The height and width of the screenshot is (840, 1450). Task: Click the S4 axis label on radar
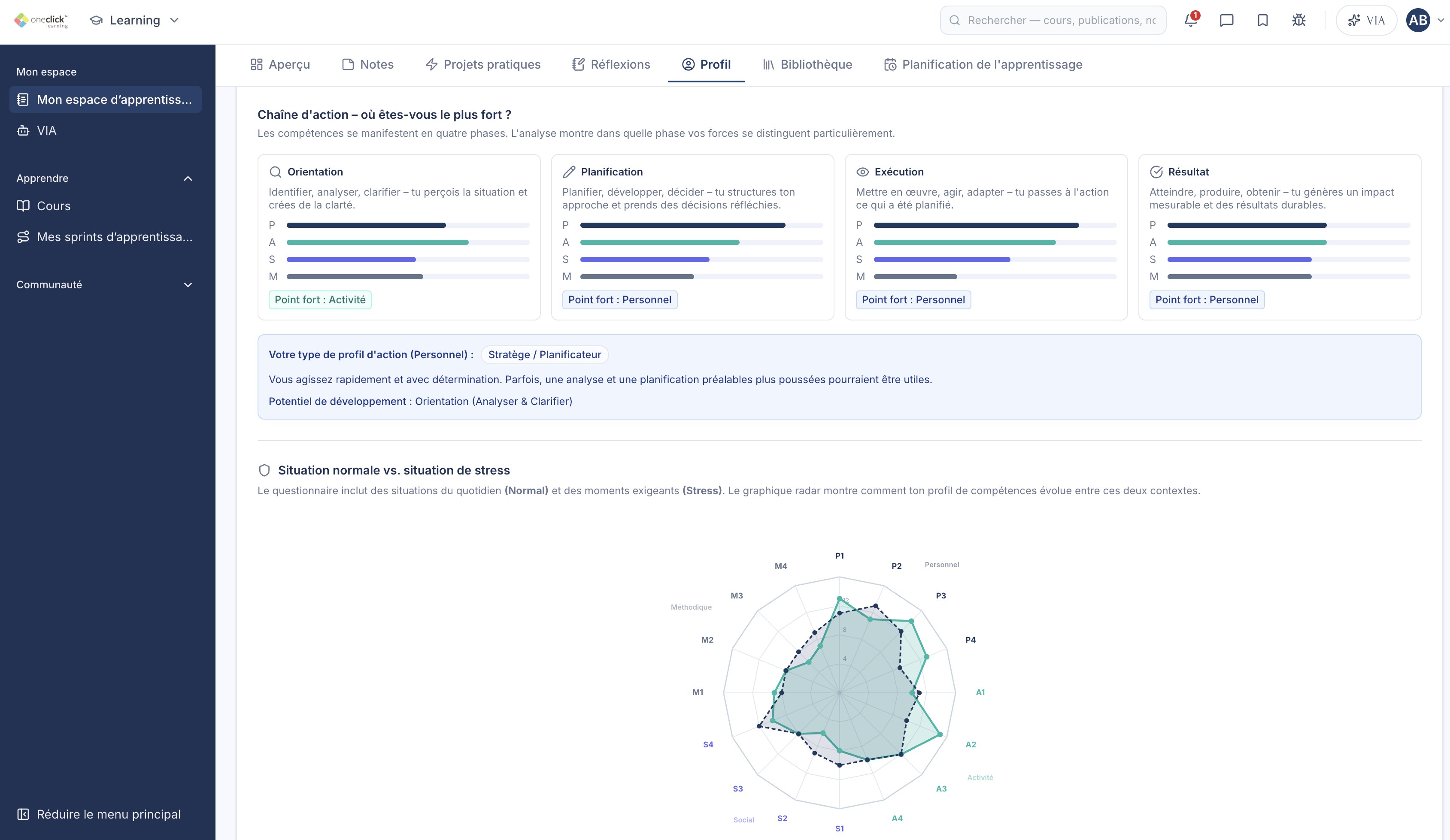[708, 745]
